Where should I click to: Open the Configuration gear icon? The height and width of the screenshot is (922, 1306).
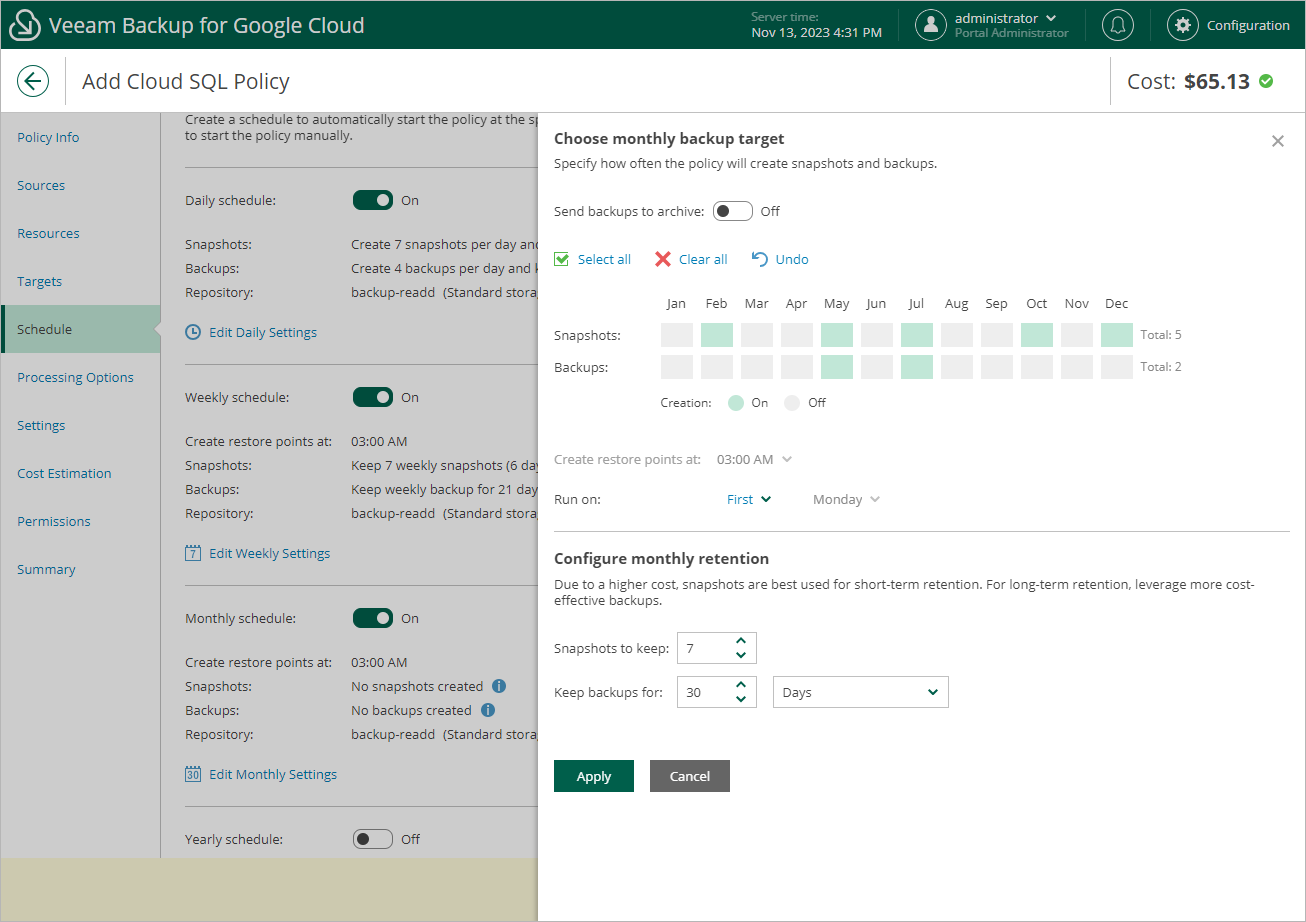(1183, 25)
